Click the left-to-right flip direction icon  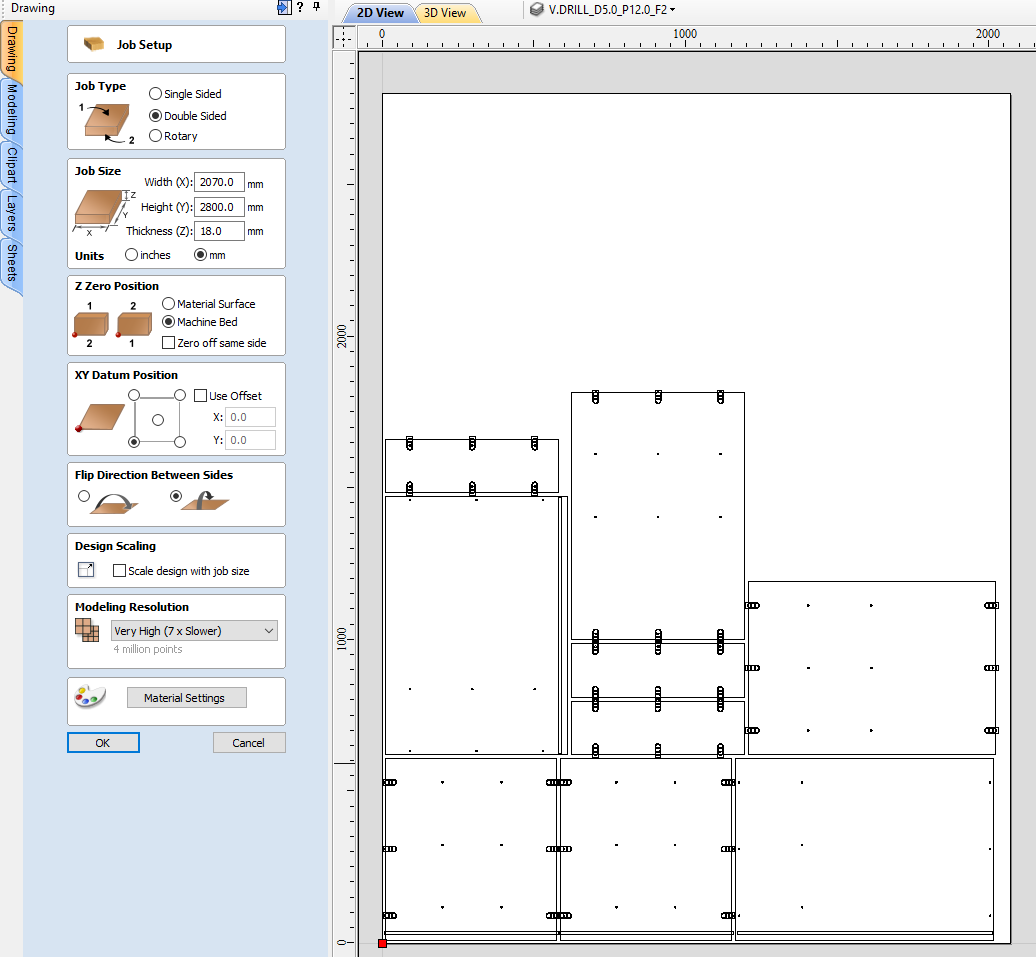pyautogui.click(x=114, y=502)
